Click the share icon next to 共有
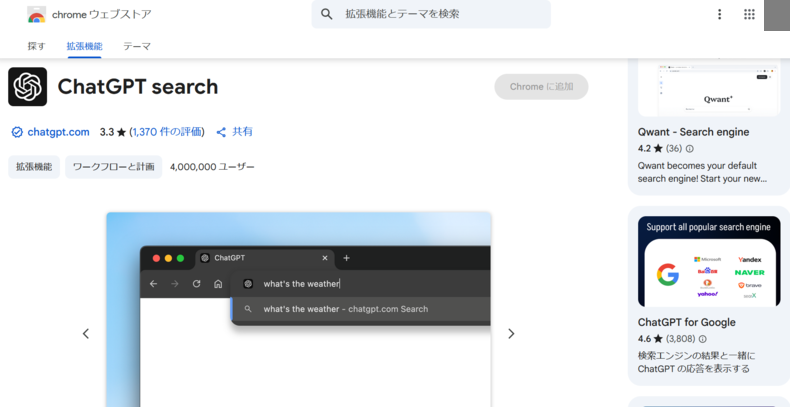This screenshot has height=407, width=790. [221, 132]
